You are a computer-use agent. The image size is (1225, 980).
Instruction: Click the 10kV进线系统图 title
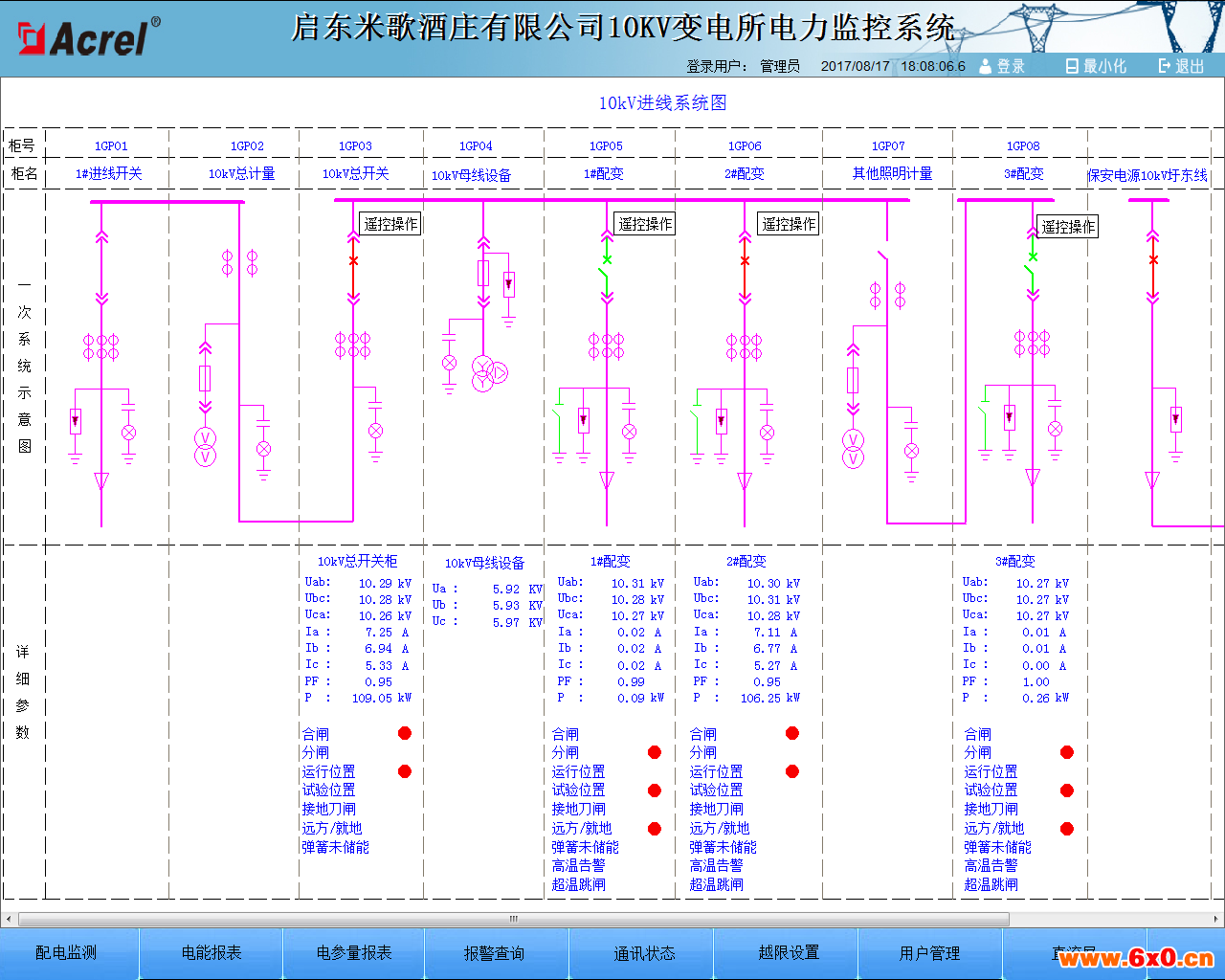[662, 102]
